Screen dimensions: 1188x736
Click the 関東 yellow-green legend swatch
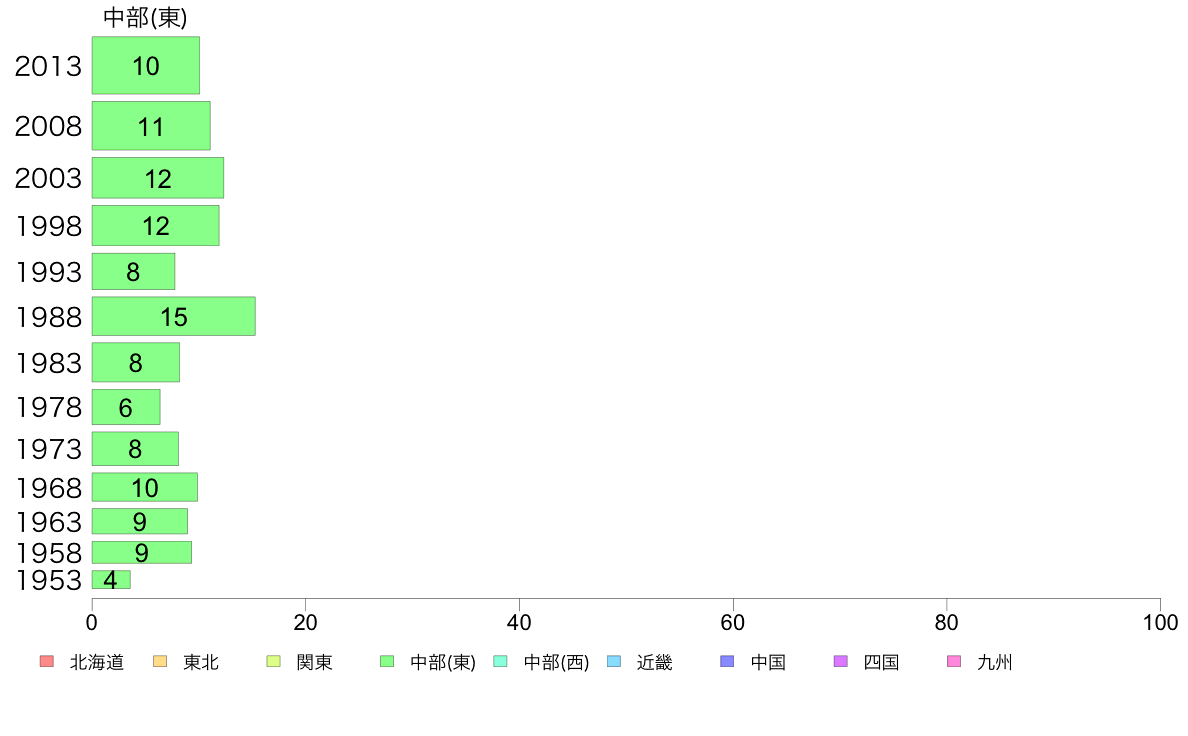274,662
